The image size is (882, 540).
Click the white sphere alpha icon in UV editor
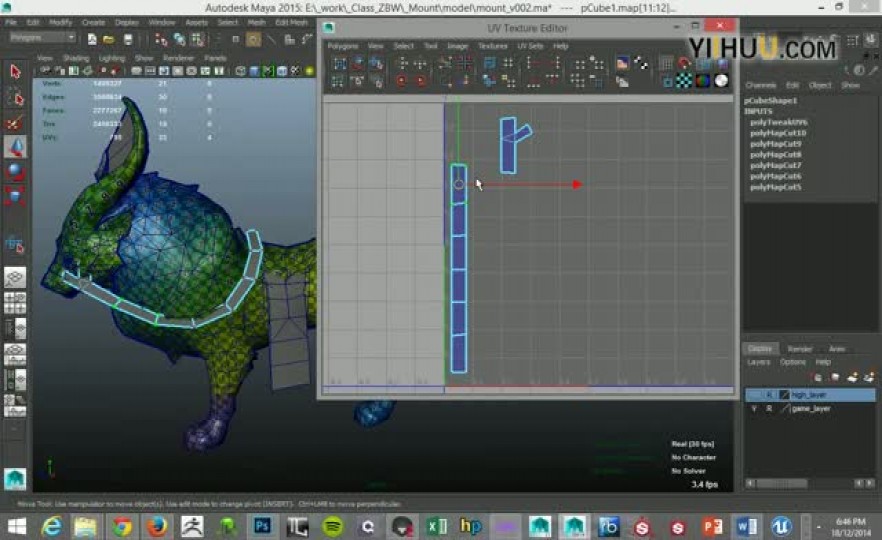click(x=721, y=81)
